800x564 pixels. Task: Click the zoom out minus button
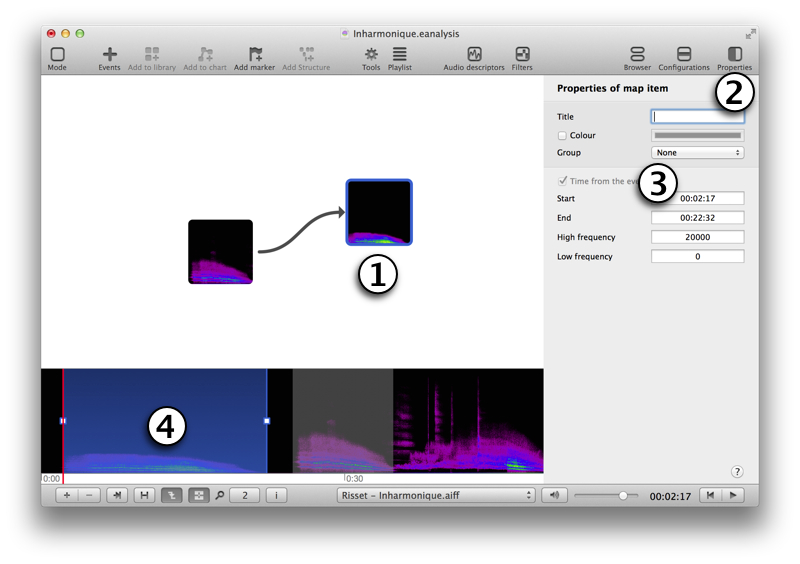[x=89, y=495]
